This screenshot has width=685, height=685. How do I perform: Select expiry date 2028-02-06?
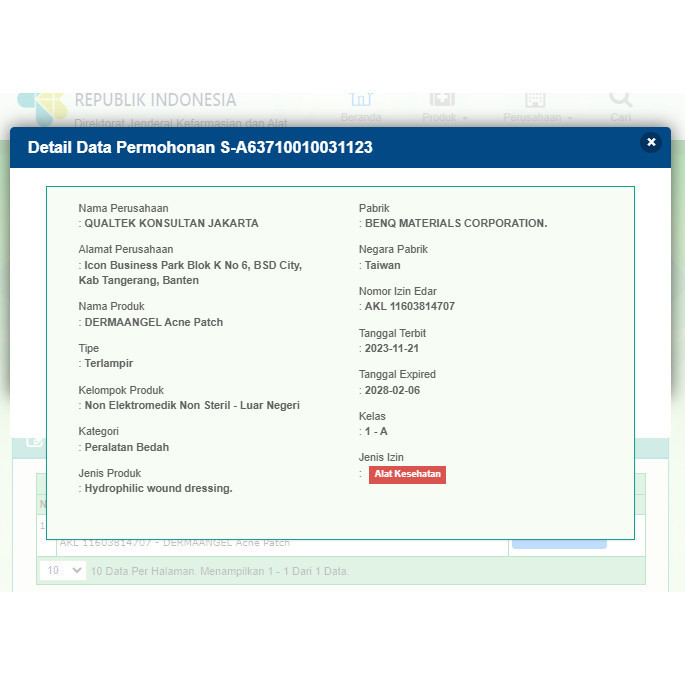[x=392, y=390]
